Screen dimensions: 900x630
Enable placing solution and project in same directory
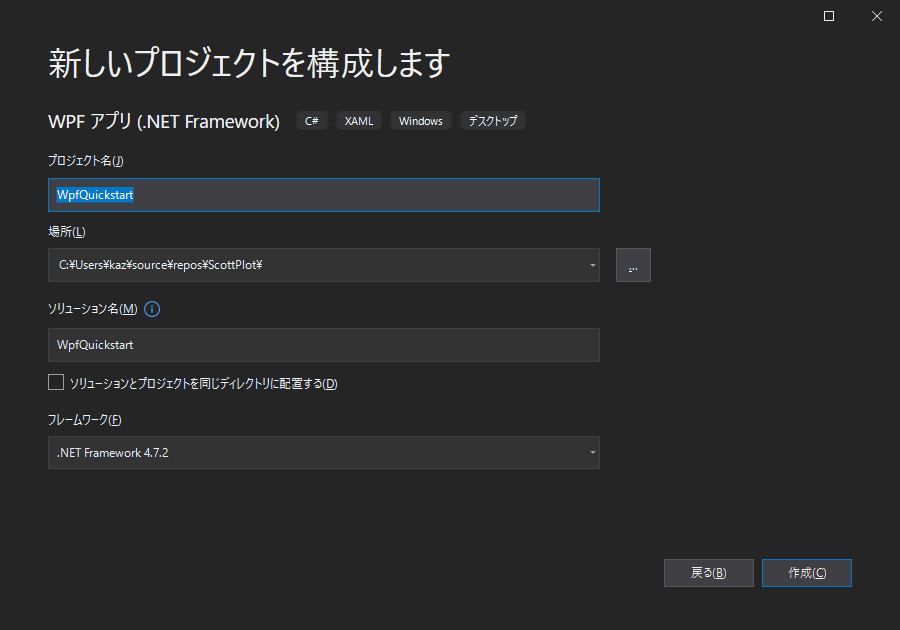[x=56, y=382]
